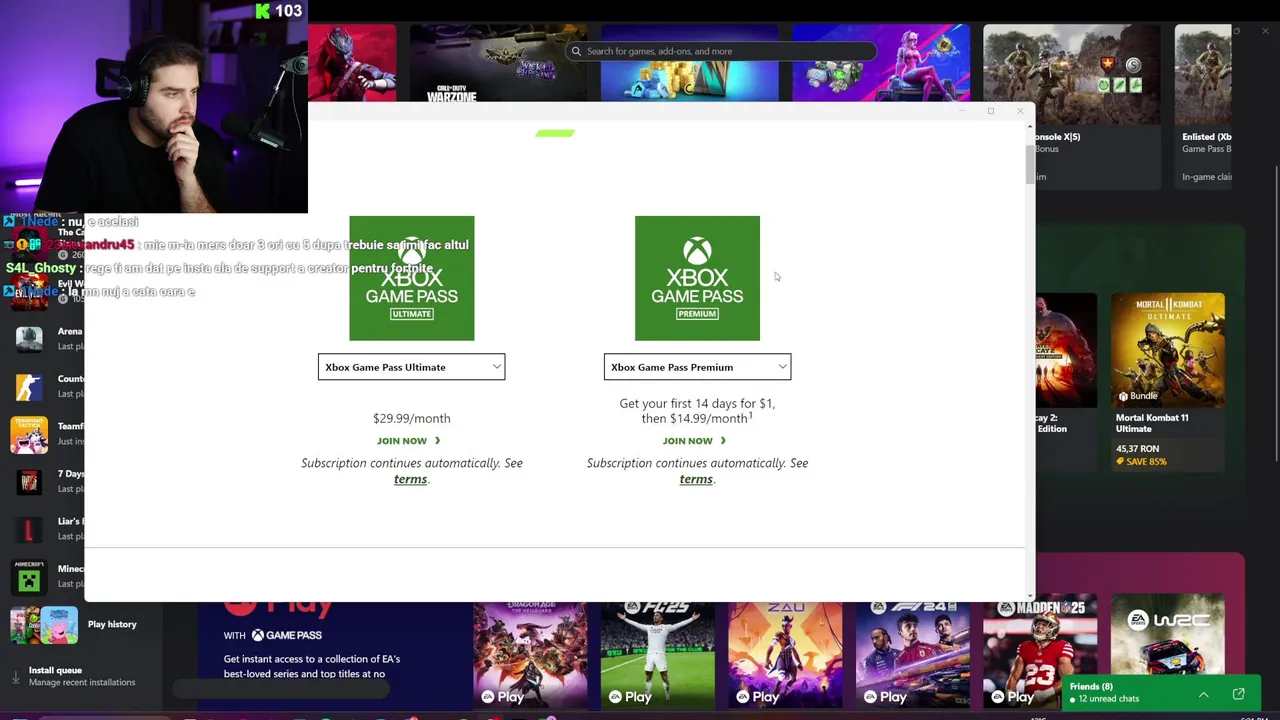
Task: Click JOIN NOW under Game Pass Premium
Action: (x=694, y=441)
